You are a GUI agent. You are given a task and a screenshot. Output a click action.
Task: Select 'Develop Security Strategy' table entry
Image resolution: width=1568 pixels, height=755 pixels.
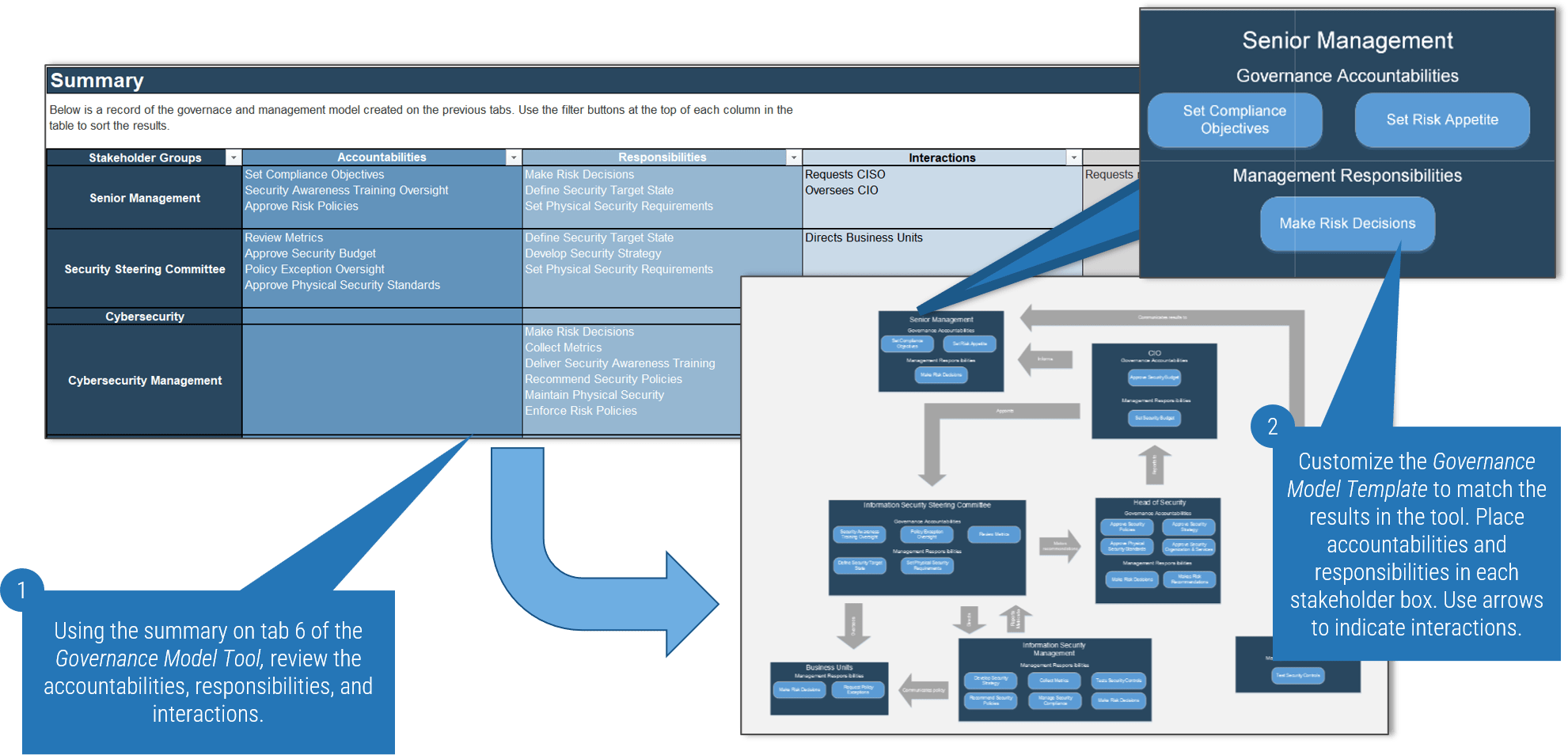pyautogui.click(x=593, y=253)
